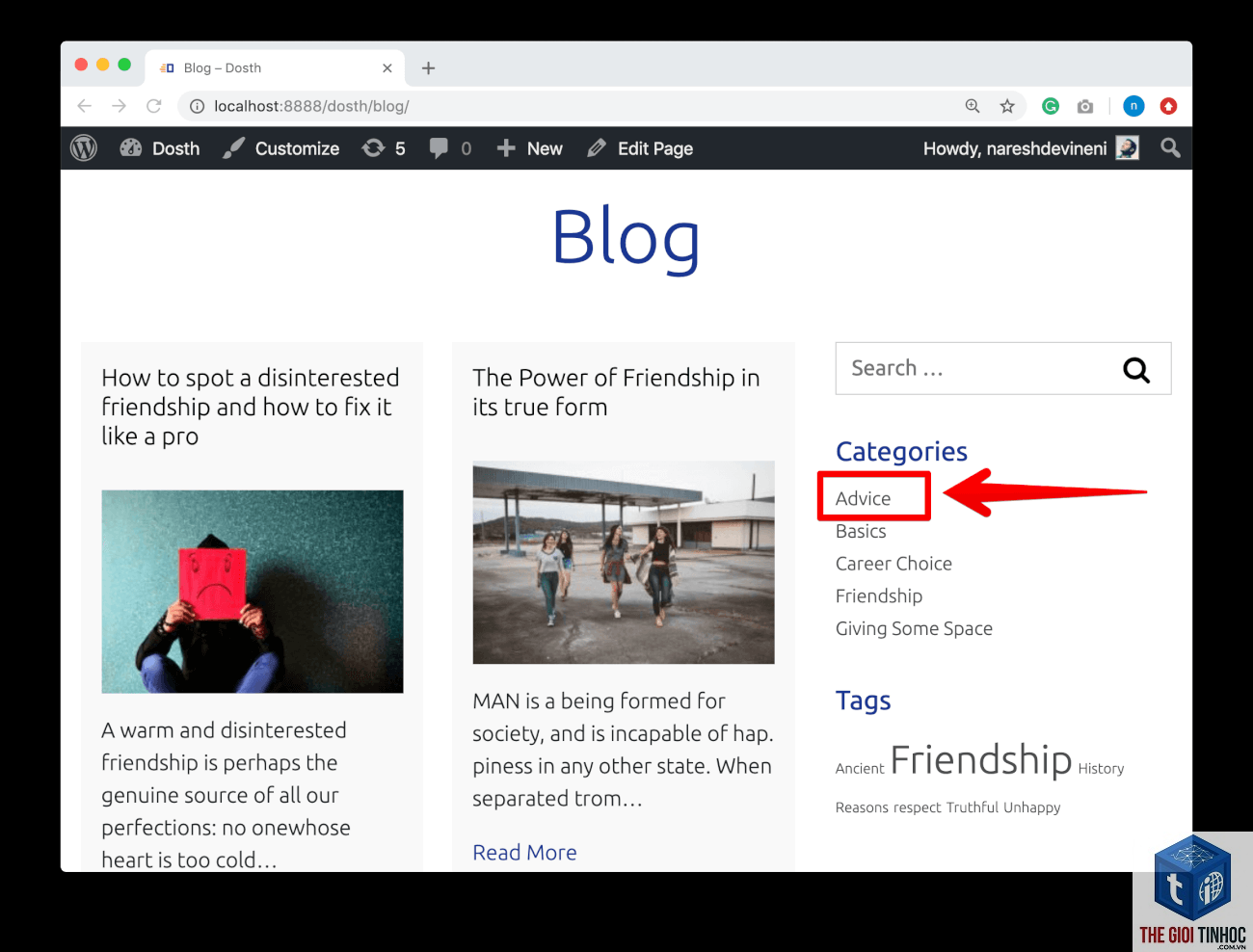Open the Giving Some Space category
The height and width of the screenshot is (952, 1253).
tap(914, 629)
